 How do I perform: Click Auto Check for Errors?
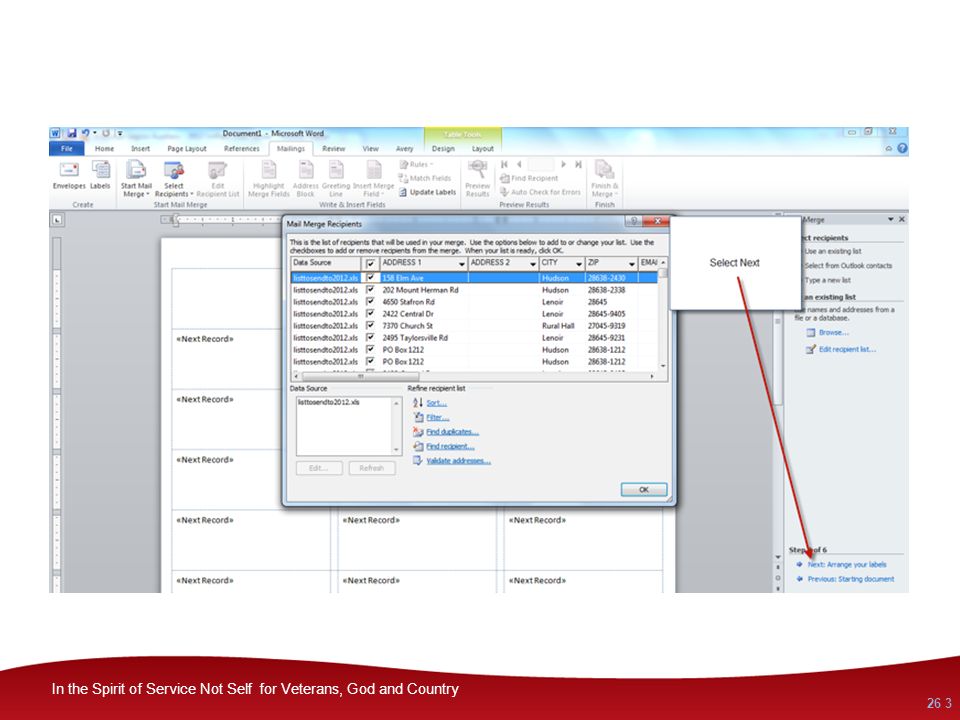click(540, 192)
